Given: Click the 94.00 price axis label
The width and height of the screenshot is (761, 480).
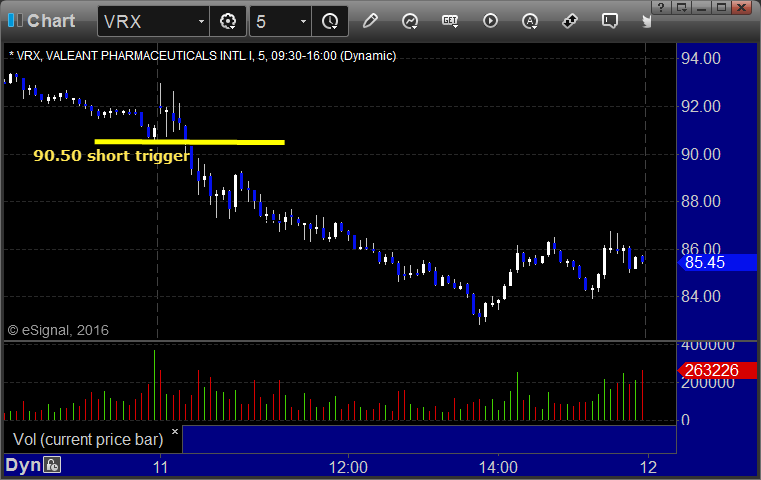Looking at the screenshot, I should click(701, 59).
